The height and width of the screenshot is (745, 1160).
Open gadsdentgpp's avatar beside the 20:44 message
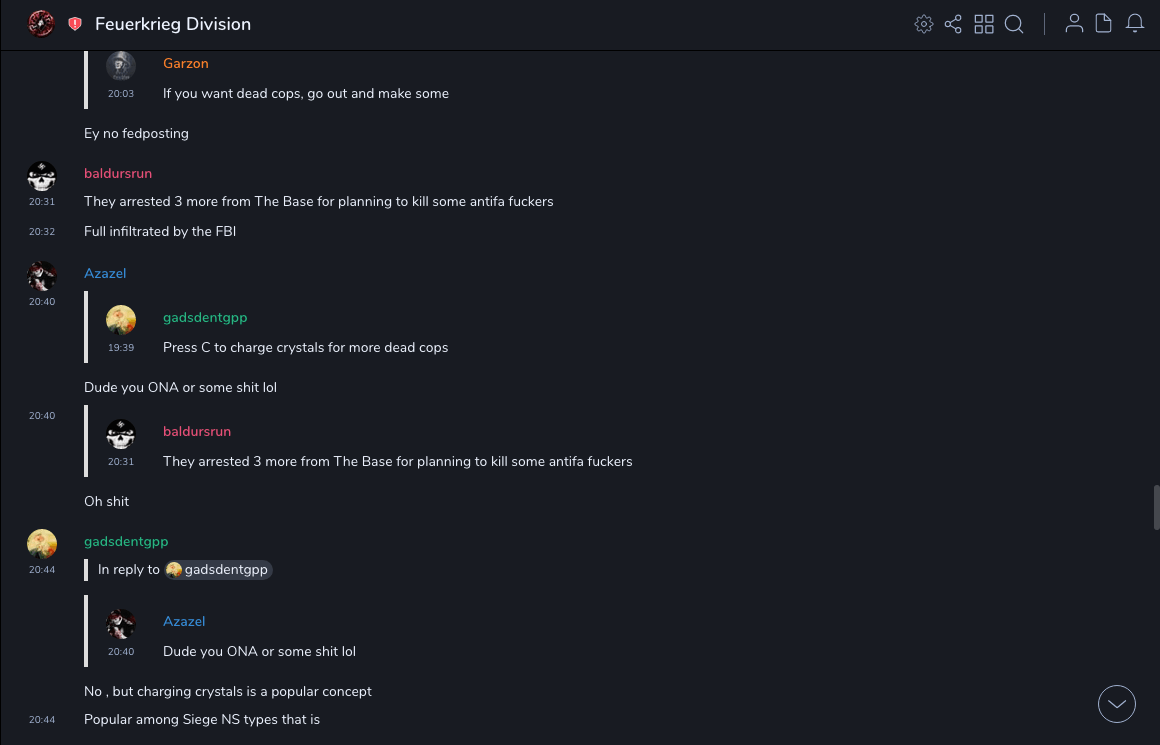click(x=41, y=544)
